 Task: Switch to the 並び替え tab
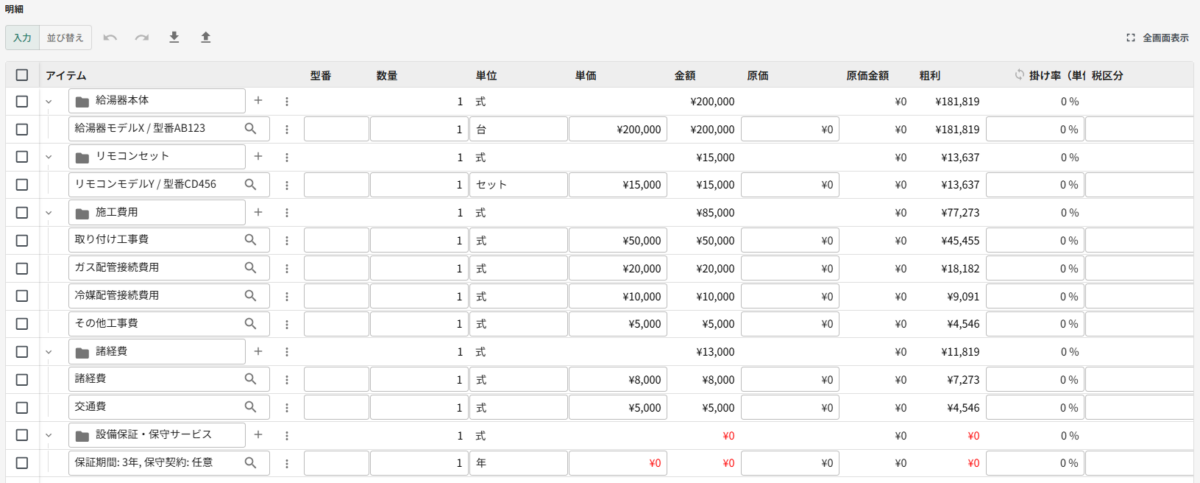click(68, 38)
